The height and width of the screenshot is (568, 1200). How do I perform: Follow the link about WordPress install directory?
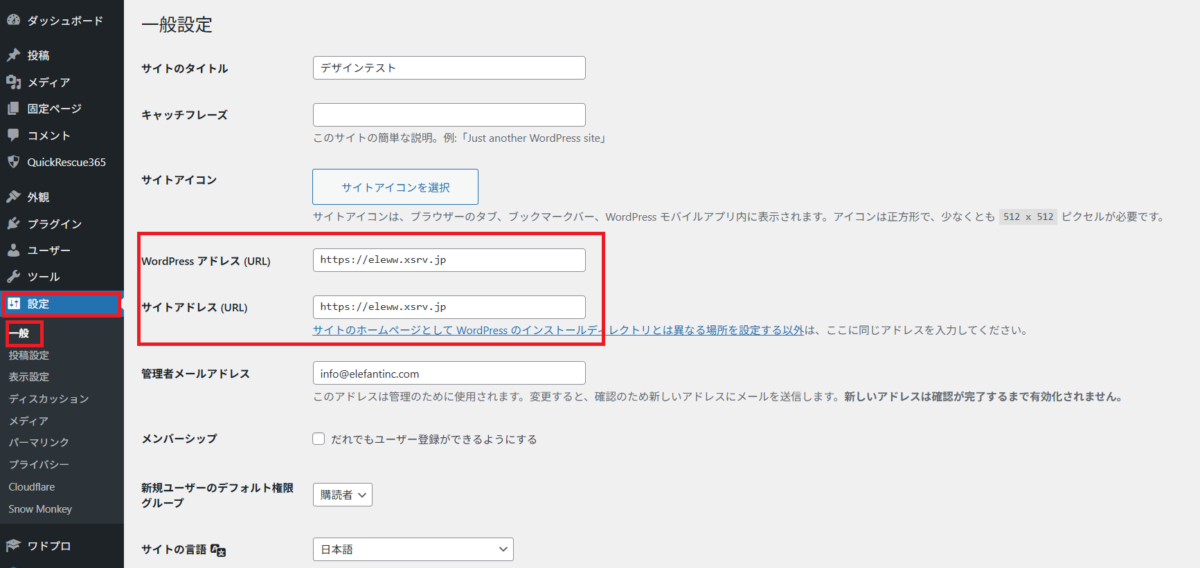pos(558,330)
